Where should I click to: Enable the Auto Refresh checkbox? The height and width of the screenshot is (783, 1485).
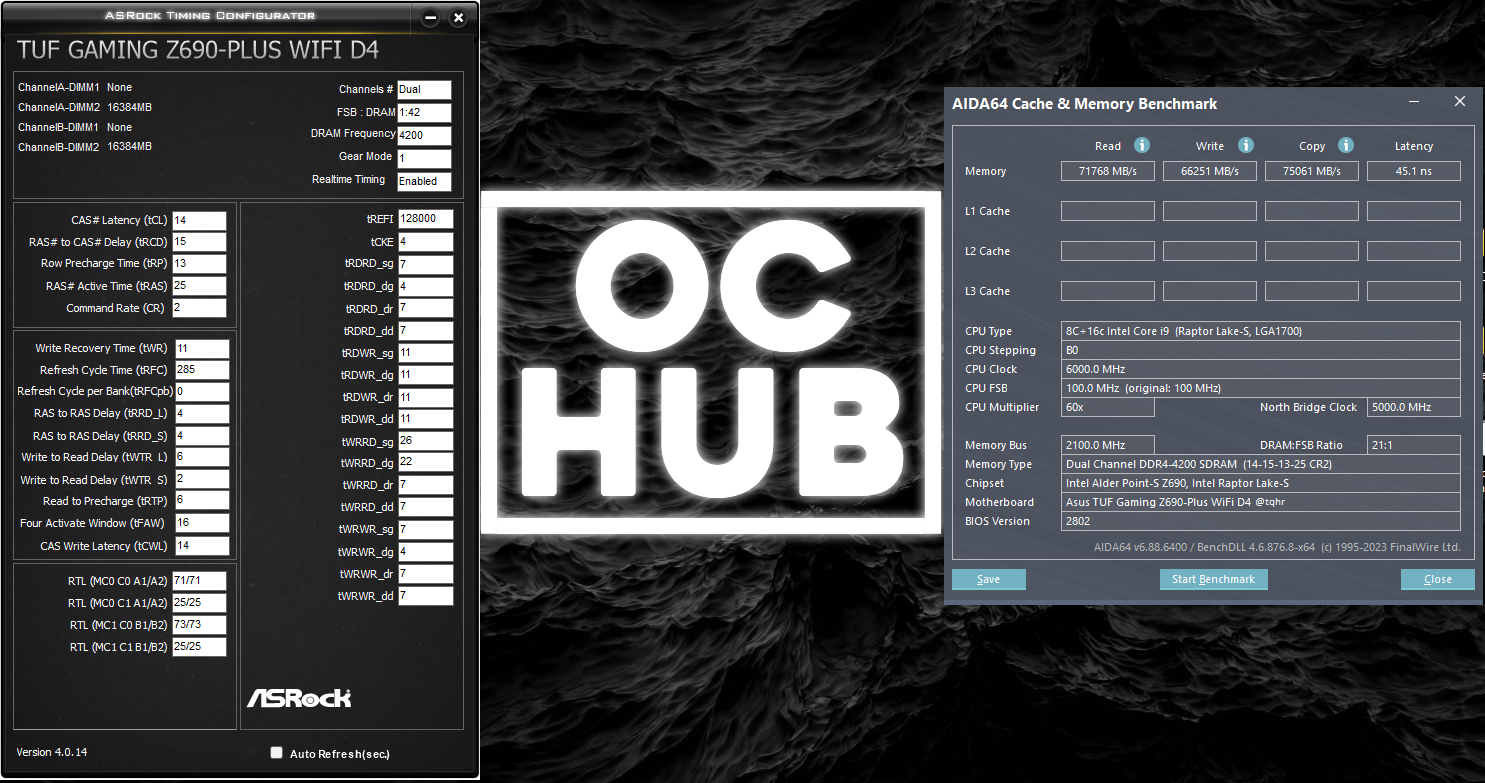click(277, 753)
